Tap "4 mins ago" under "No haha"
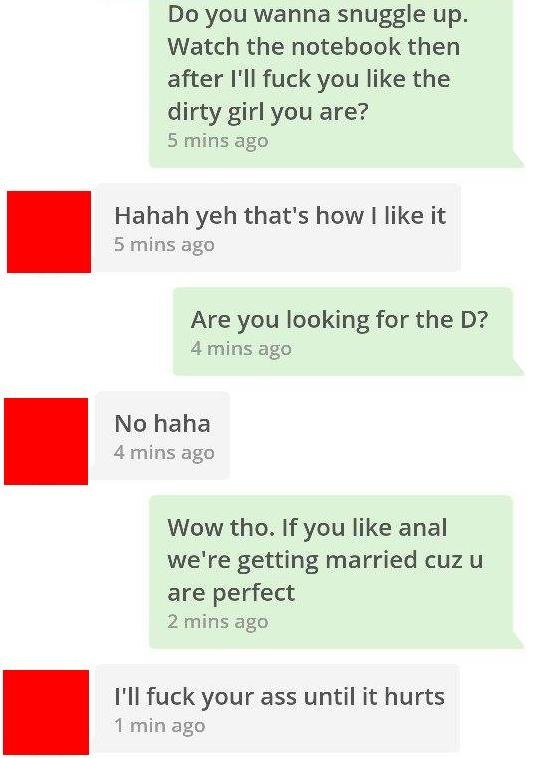This screenshot has width=540, height=758. pyautogui.click(x=164, y=453)
